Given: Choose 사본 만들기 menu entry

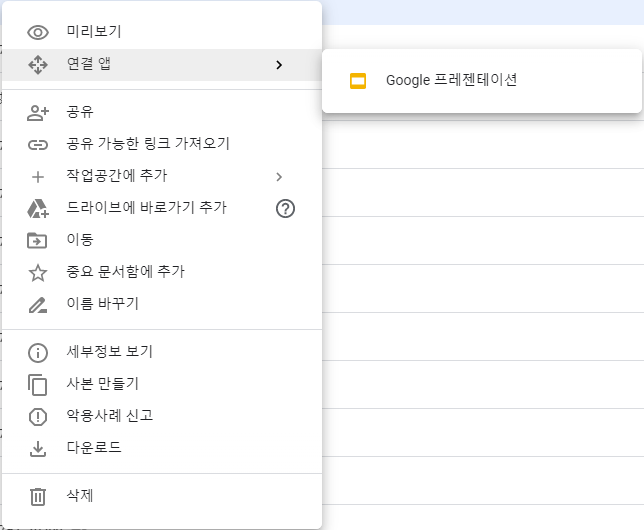Looking at the screenshot, I should pos(102,384).
